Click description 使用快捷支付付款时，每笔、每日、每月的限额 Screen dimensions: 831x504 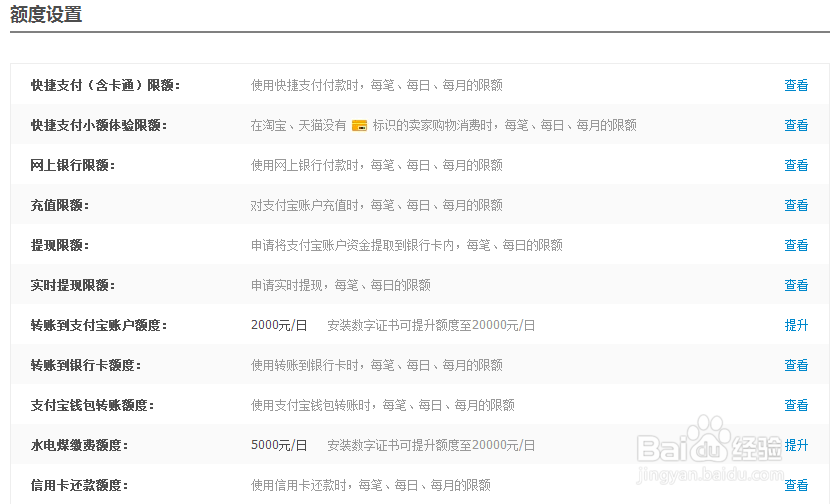tap(377, 85)
